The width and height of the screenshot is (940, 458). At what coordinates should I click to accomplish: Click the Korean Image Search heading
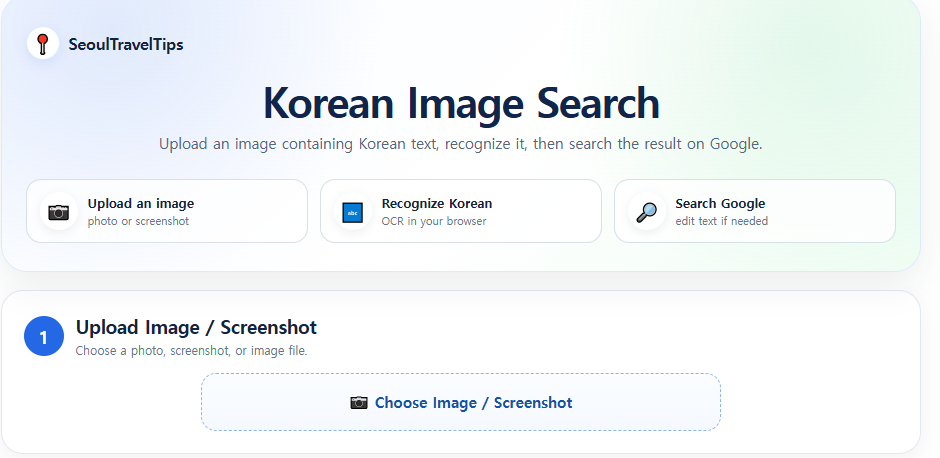click(461, 104)
